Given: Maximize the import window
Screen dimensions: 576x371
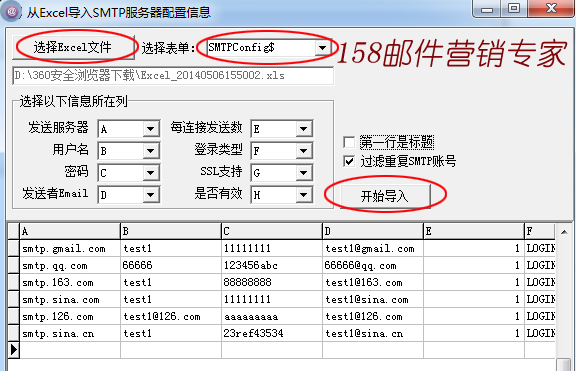Looking at the screenshot, I should click(x=514, y=9).
